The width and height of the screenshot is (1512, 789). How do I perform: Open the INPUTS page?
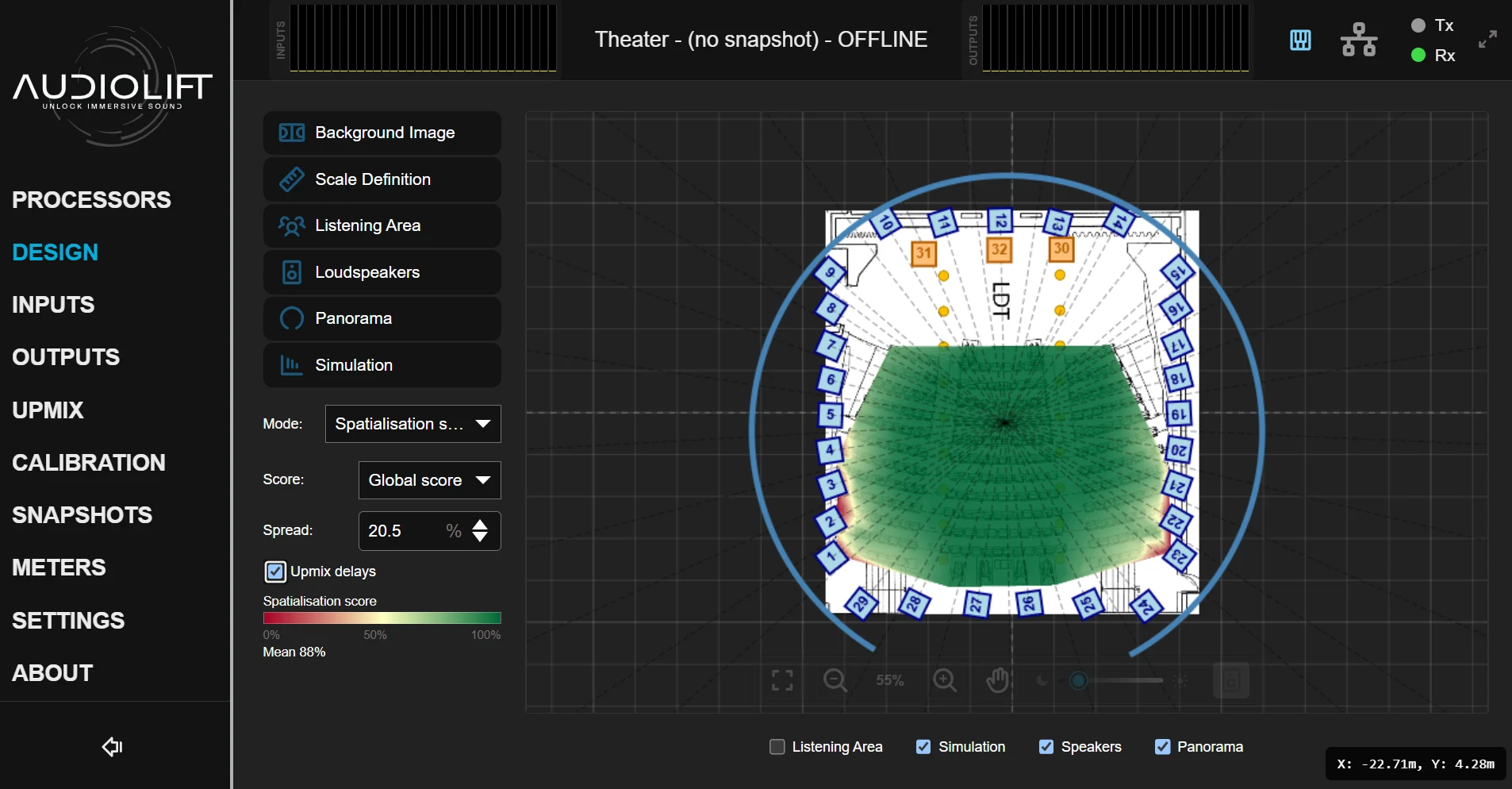tap(53, 305)
